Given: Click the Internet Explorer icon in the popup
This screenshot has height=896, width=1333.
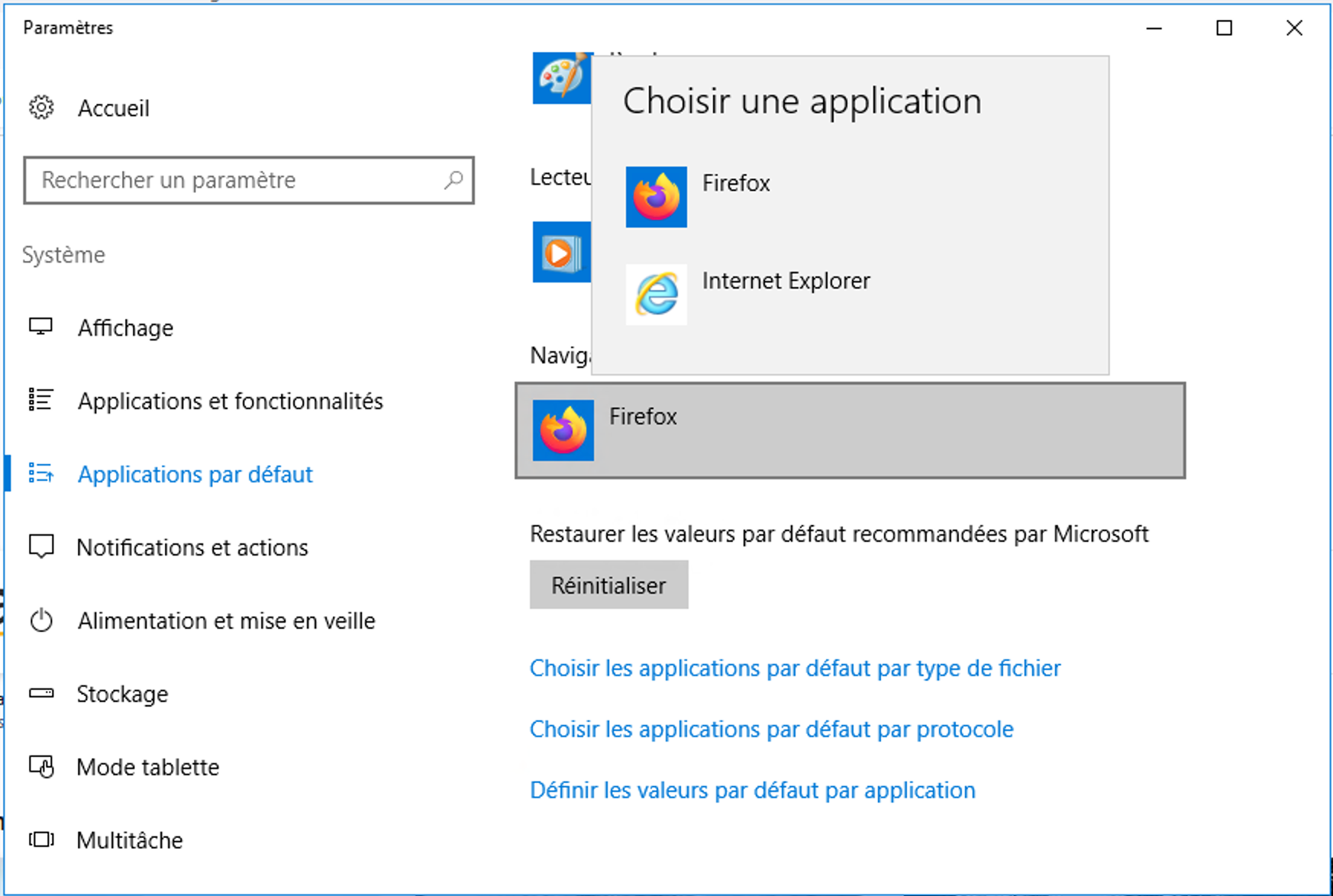Looking at the screenshot, I should [656, 295].
